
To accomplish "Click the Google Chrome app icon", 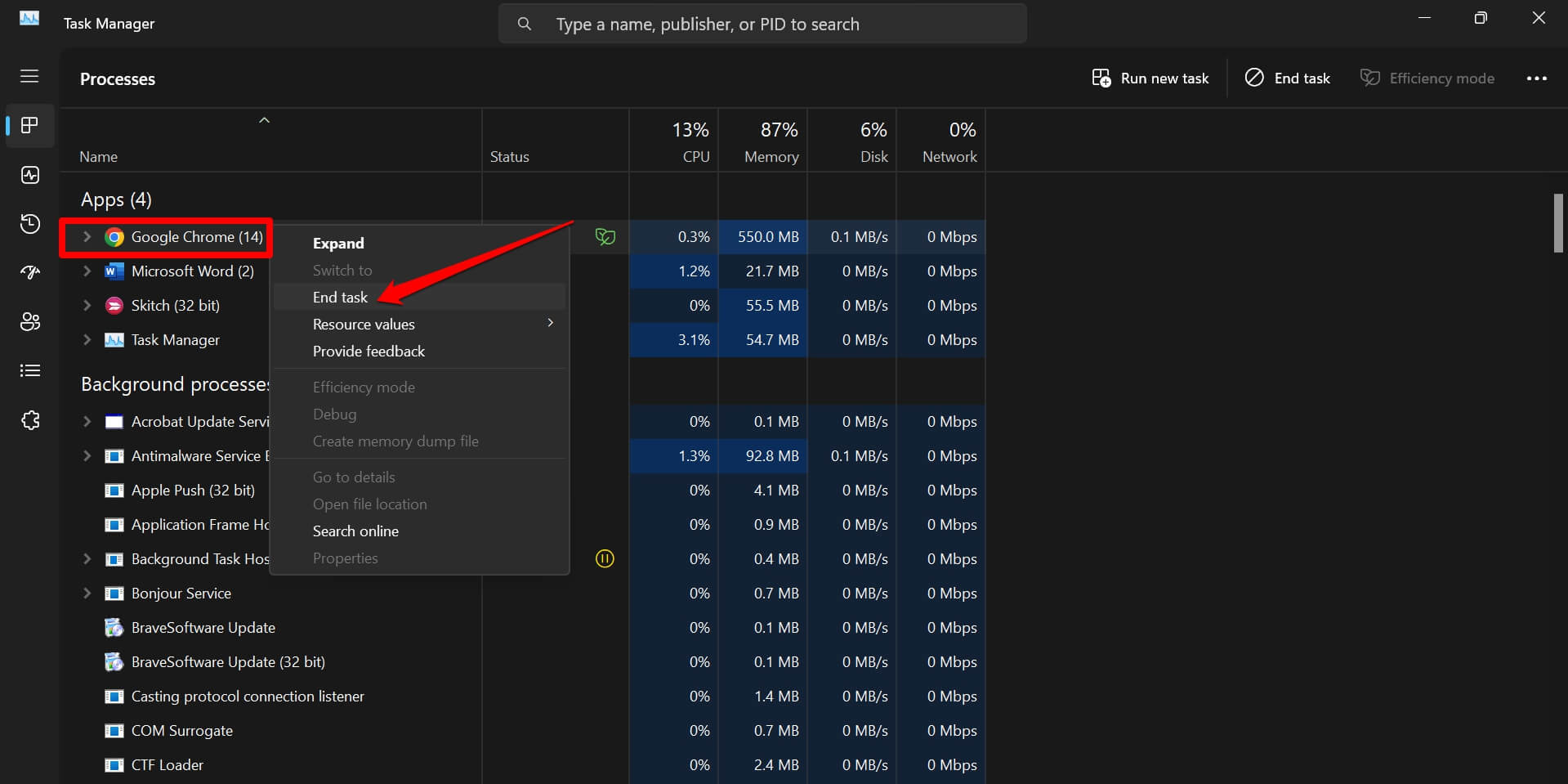I will [x=114, y=237].
